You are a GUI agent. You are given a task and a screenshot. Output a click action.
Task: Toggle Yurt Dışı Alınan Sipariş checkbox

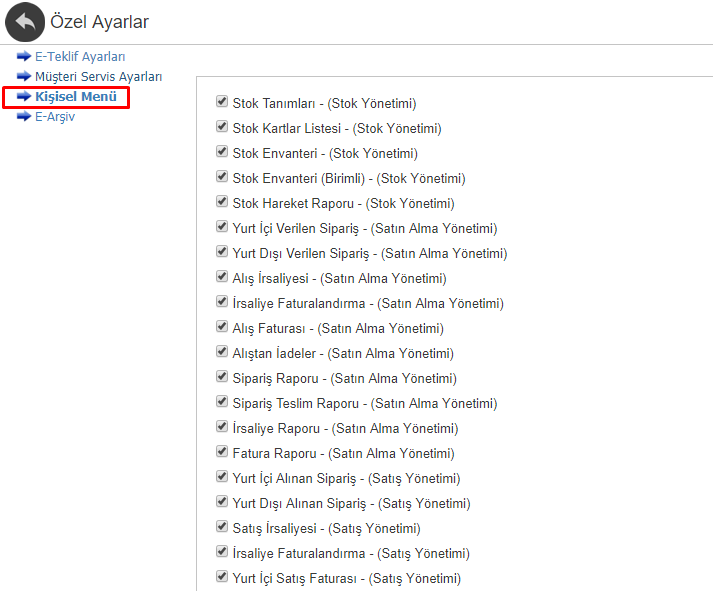coord(222,501)
